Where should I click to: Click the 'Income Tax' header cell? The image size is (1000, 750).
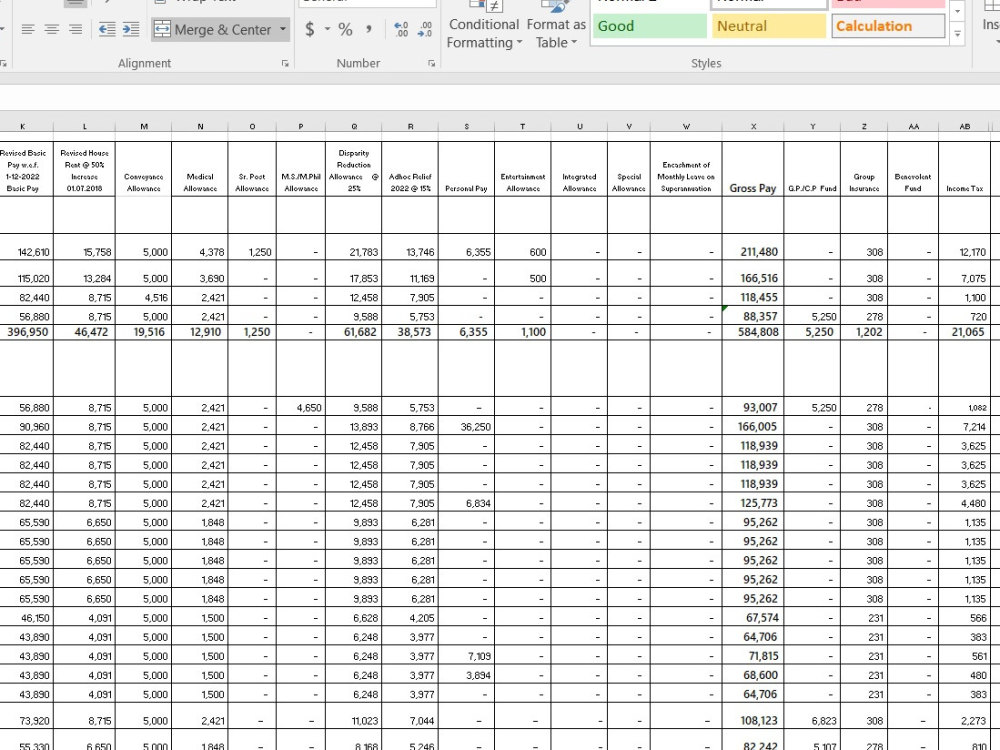[964, 169]
